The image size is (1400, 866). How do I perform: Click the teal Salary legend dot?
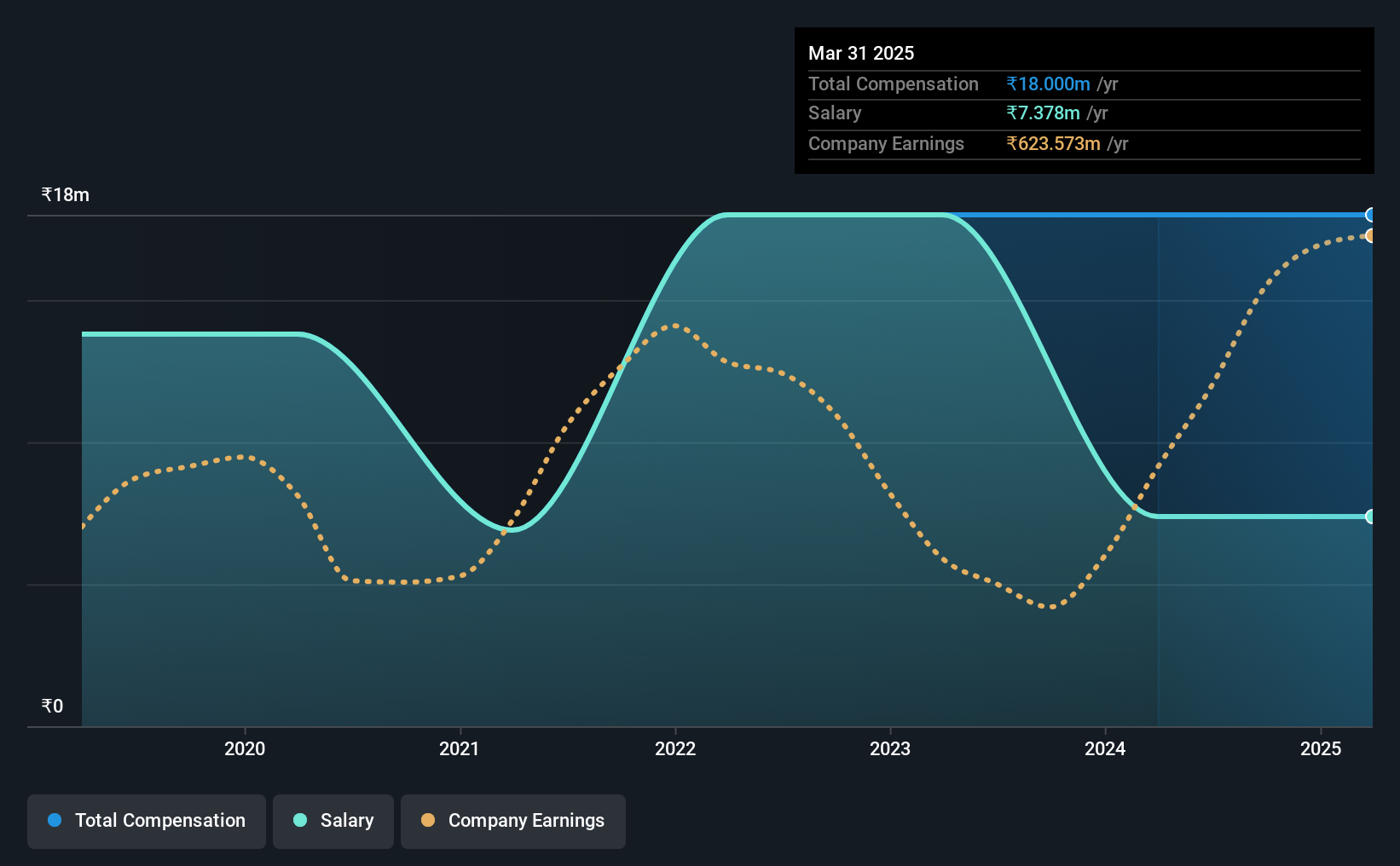pos(300,820)
